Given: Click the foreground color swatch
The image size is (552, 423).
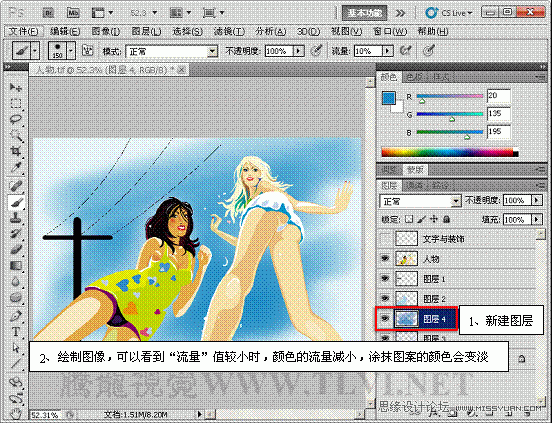Looking at the screenshot, I should click(x=389, y=98).
